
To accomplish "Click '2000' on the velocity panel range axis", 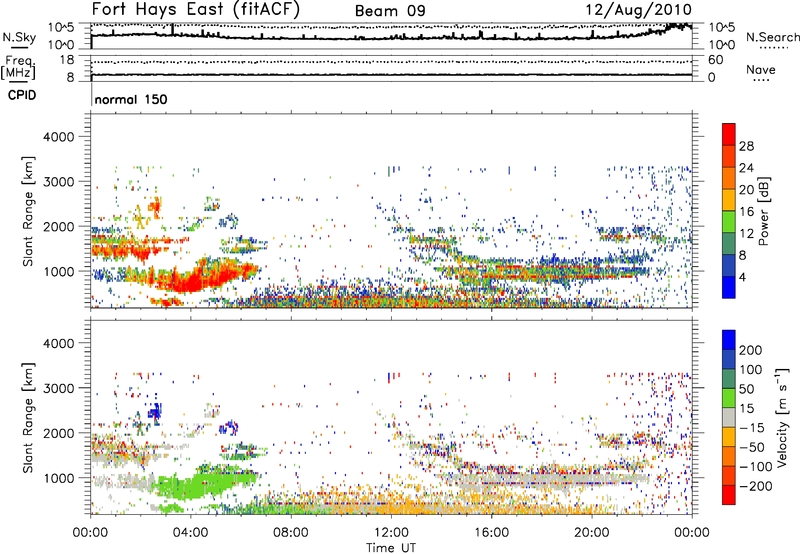I will 59,433.
